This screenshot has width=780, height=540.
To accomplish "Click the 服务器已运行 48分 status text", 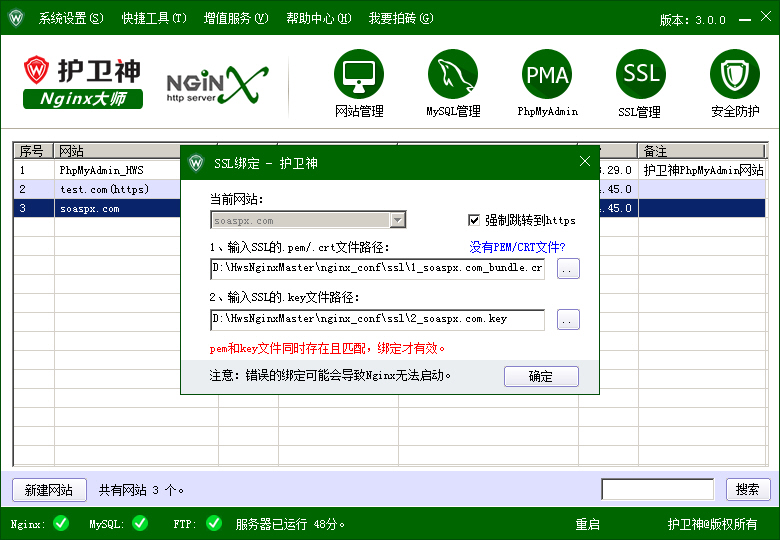I will pos(290,524).
